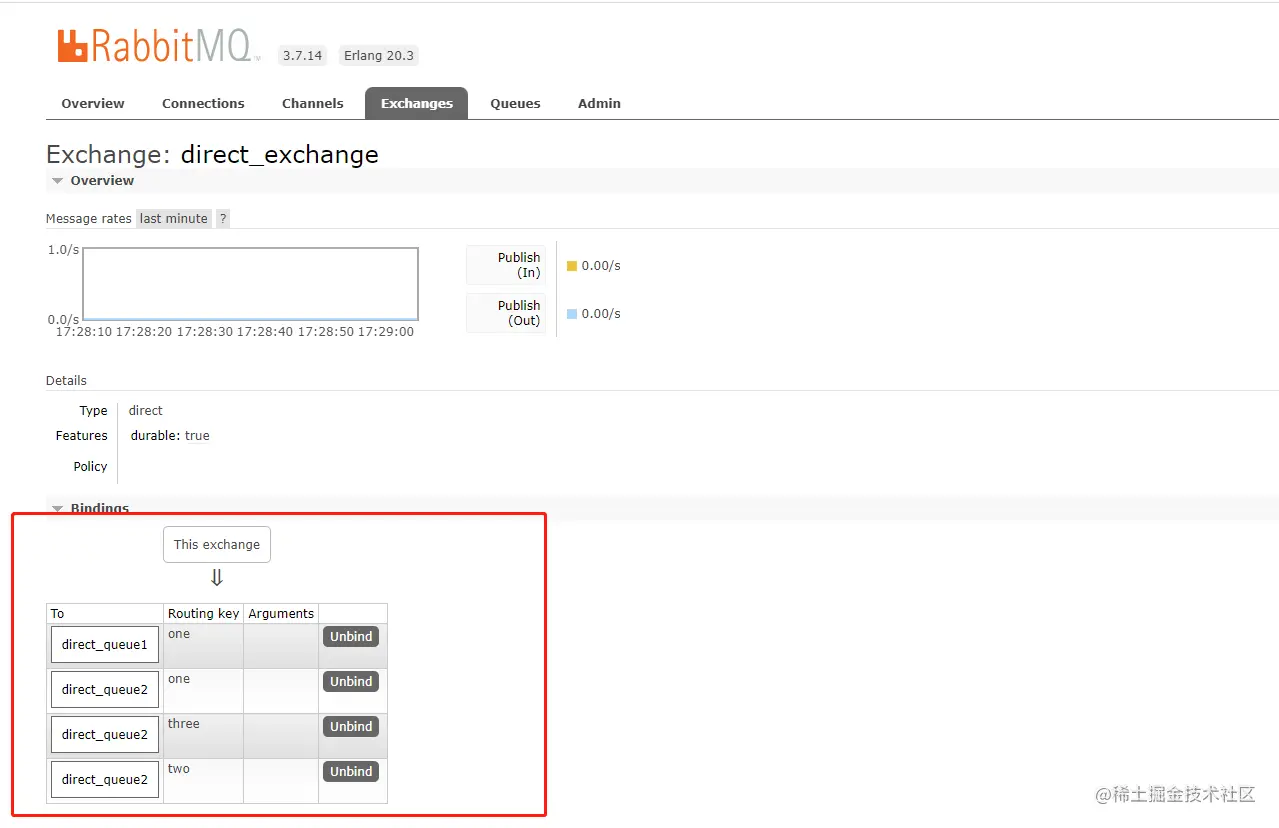The height and width of the screenshot is (828, 1279).
Task: Unbind direct_queue2 with routing key three
Action: click(351, 727)
